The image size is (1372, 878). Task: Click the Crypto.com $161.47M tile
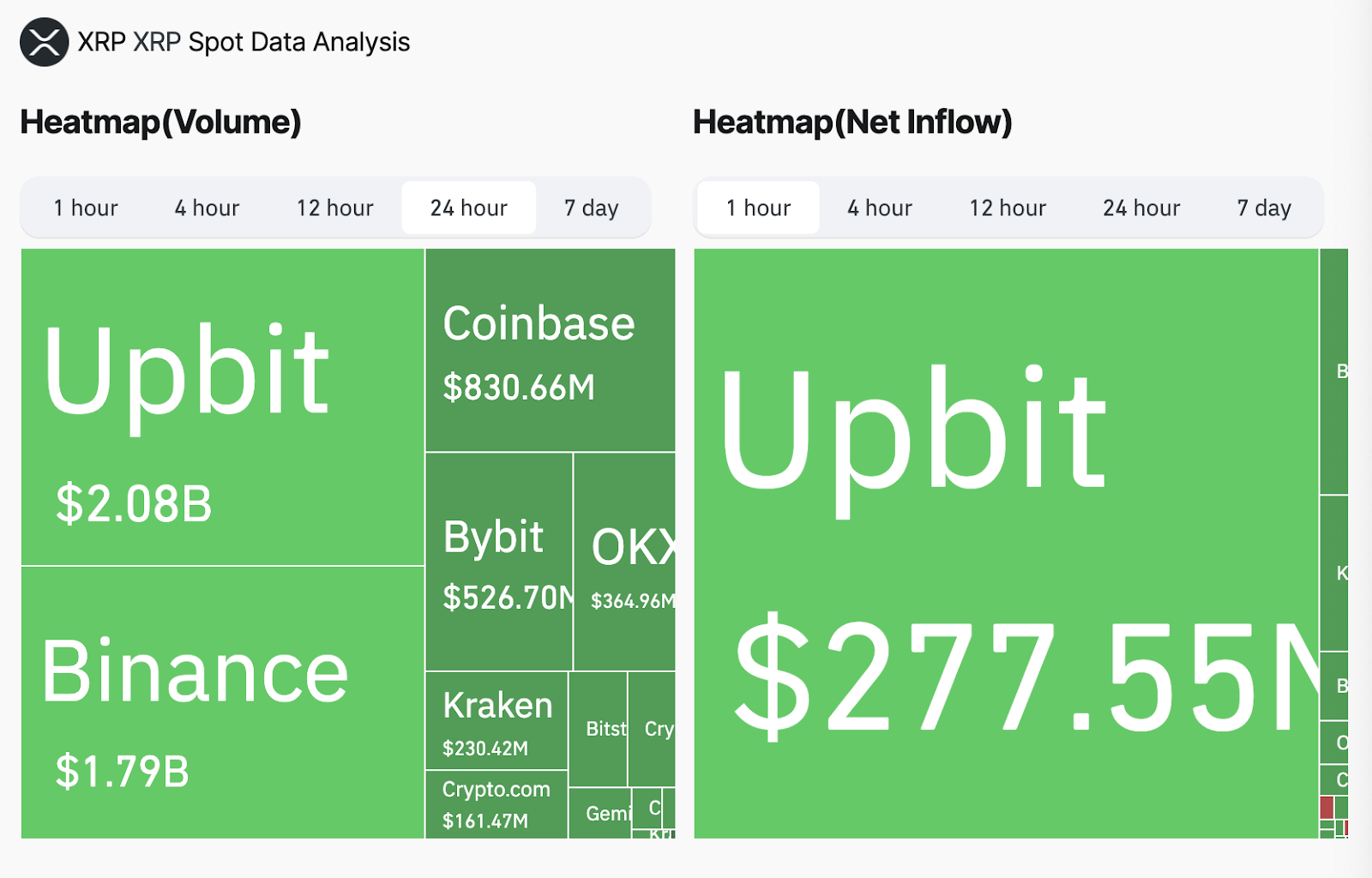[x=496, y=804]
